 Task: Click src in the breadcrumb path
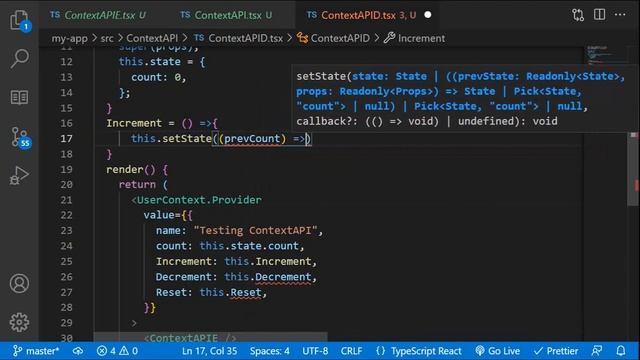click(x=107, y=38)
